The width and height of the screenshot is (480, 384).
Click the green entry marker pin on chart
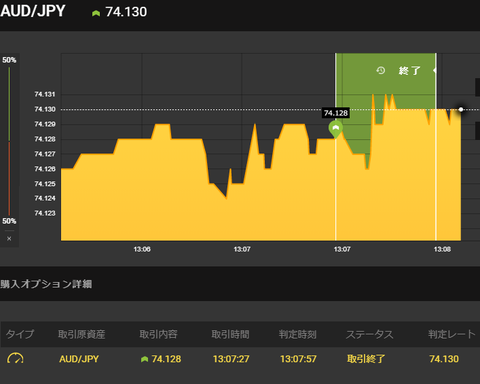click(x=336, y=129)
